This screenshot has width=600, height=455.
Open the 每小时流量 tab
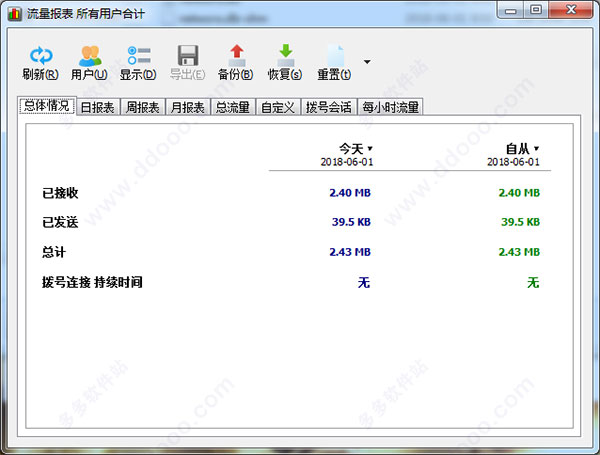pyautogui.click(x=390, y=107)
